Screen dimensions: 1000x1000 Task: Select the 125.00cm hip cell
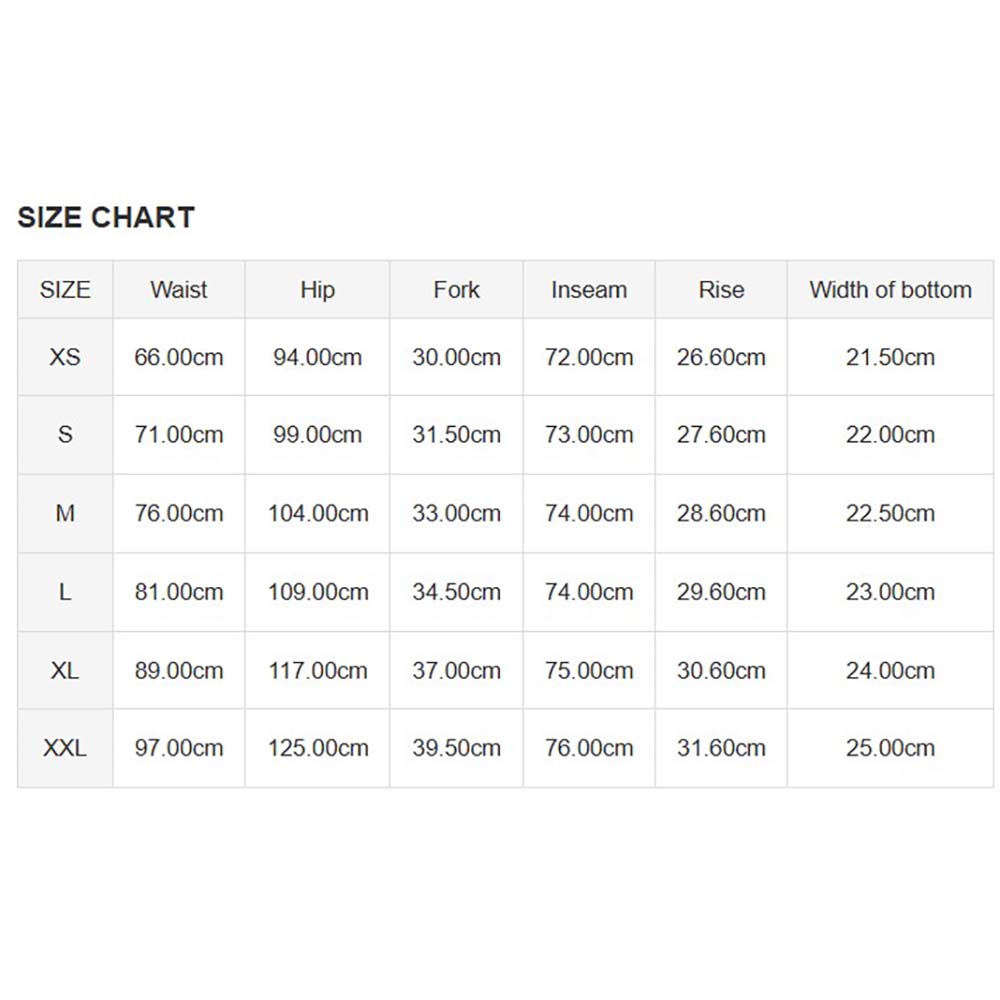point(318,748)
